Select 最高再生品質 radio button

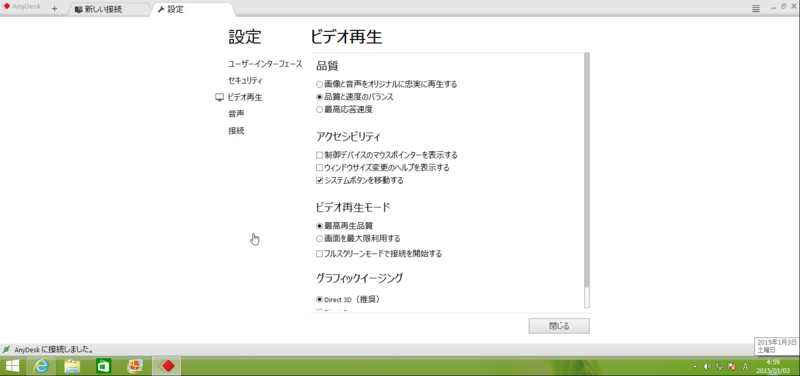[x=319, y=225]
